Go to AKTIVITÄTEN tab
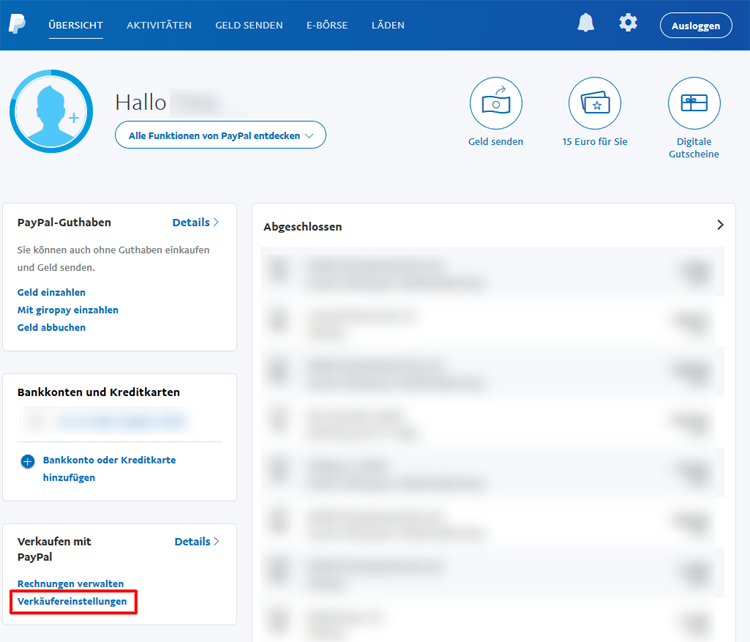 pyautogui.click(x=159, y=25)
